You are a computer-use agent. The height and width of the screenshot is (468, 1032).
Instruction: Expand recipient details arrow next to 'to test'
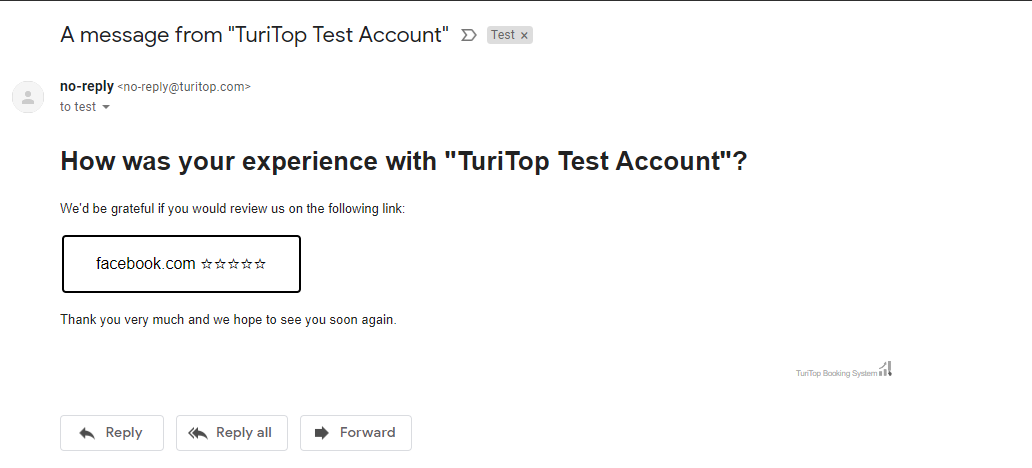tap(106, 107)
